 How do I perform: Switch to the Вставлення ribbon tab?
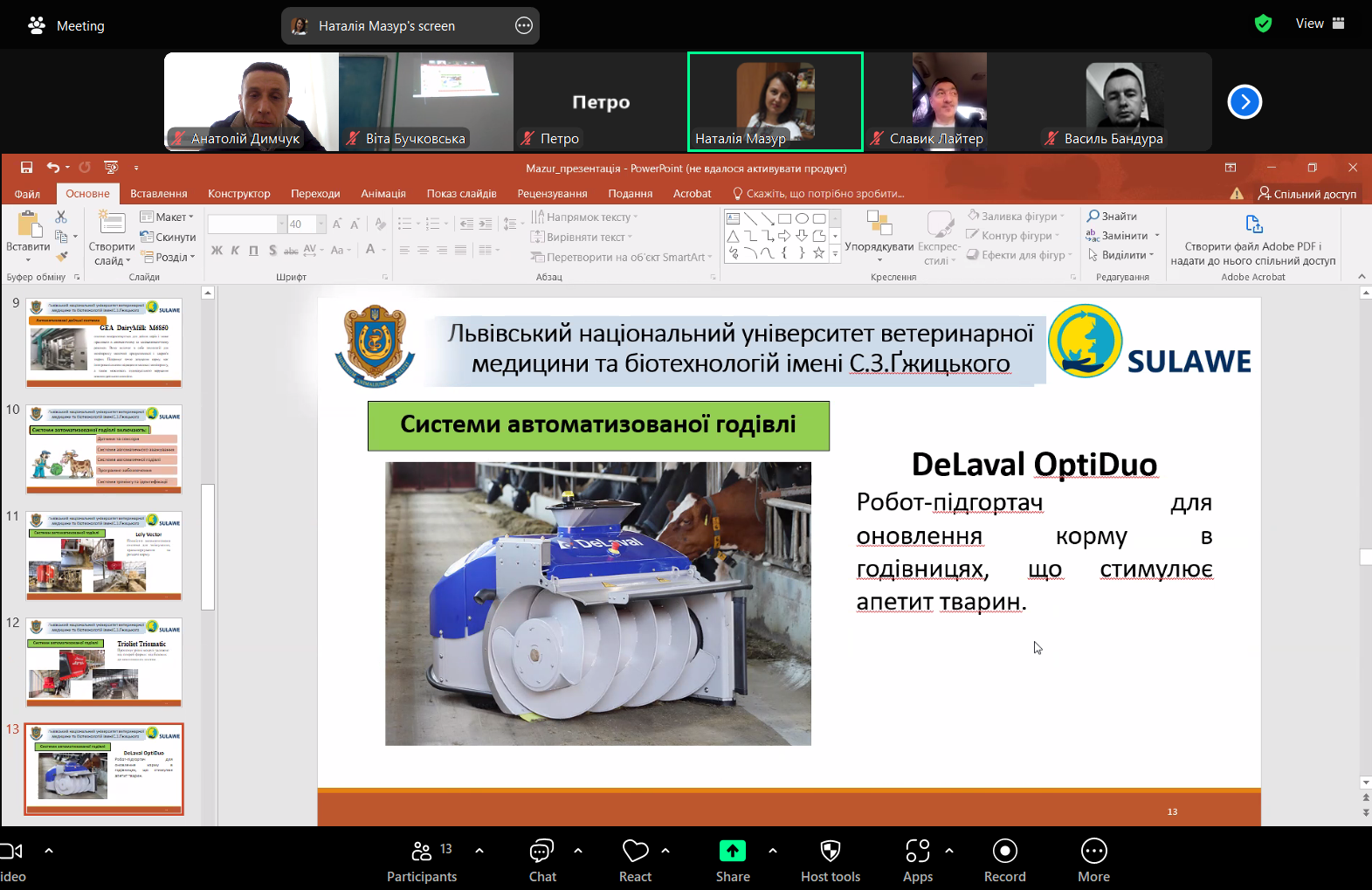[158, 194]
